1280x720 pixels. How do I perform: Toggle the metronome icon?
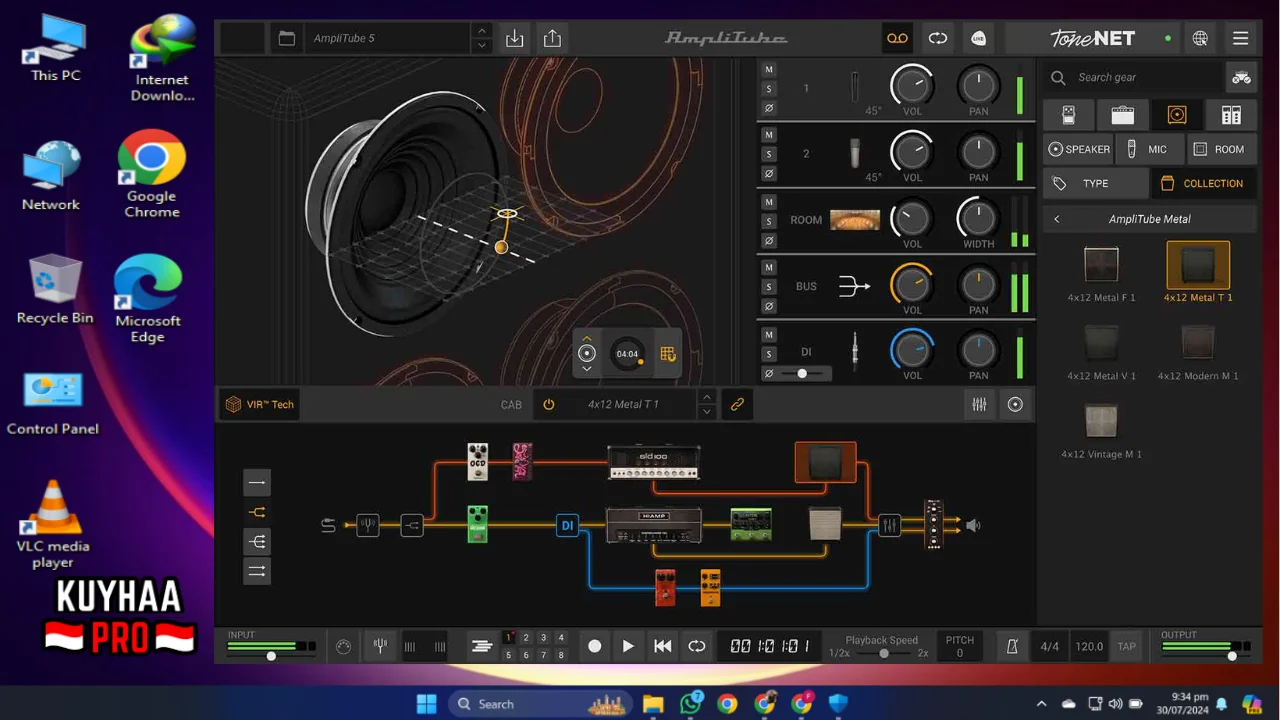1012,646
